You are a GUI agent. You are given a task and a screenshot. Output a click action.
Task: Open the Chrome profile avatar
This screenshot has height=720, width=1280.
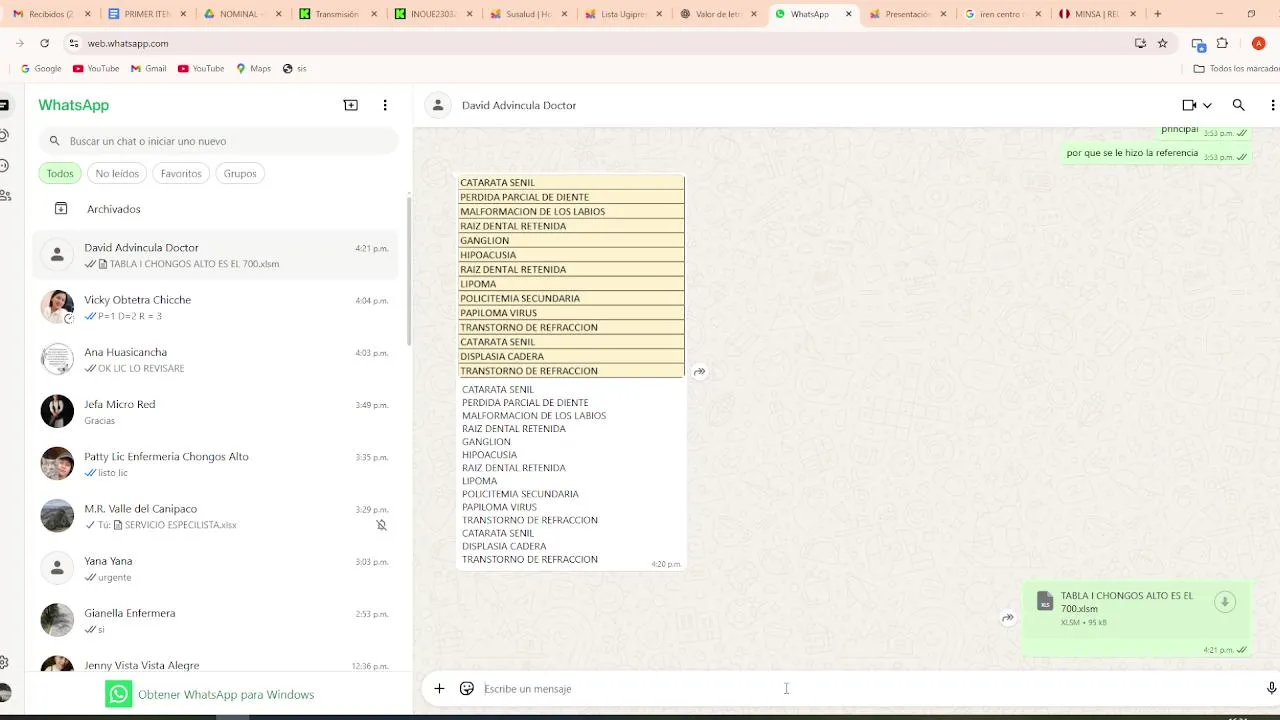point(1259,43)
